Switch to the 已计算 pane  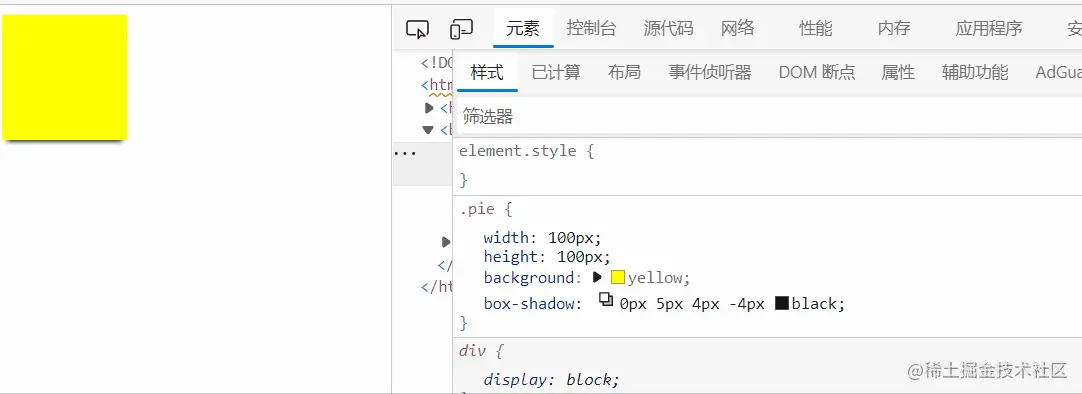click(555, 72)
